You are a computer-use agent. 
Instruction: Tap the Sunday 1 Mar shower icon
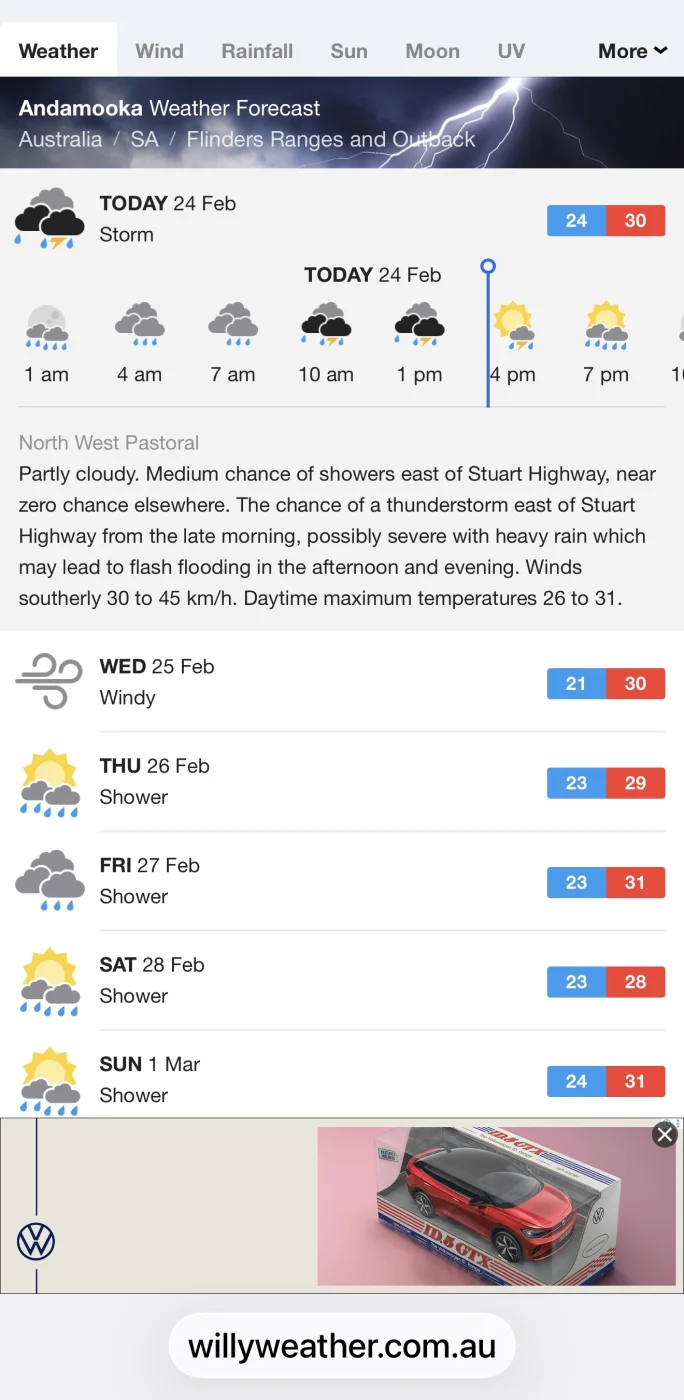[49, 1079]
